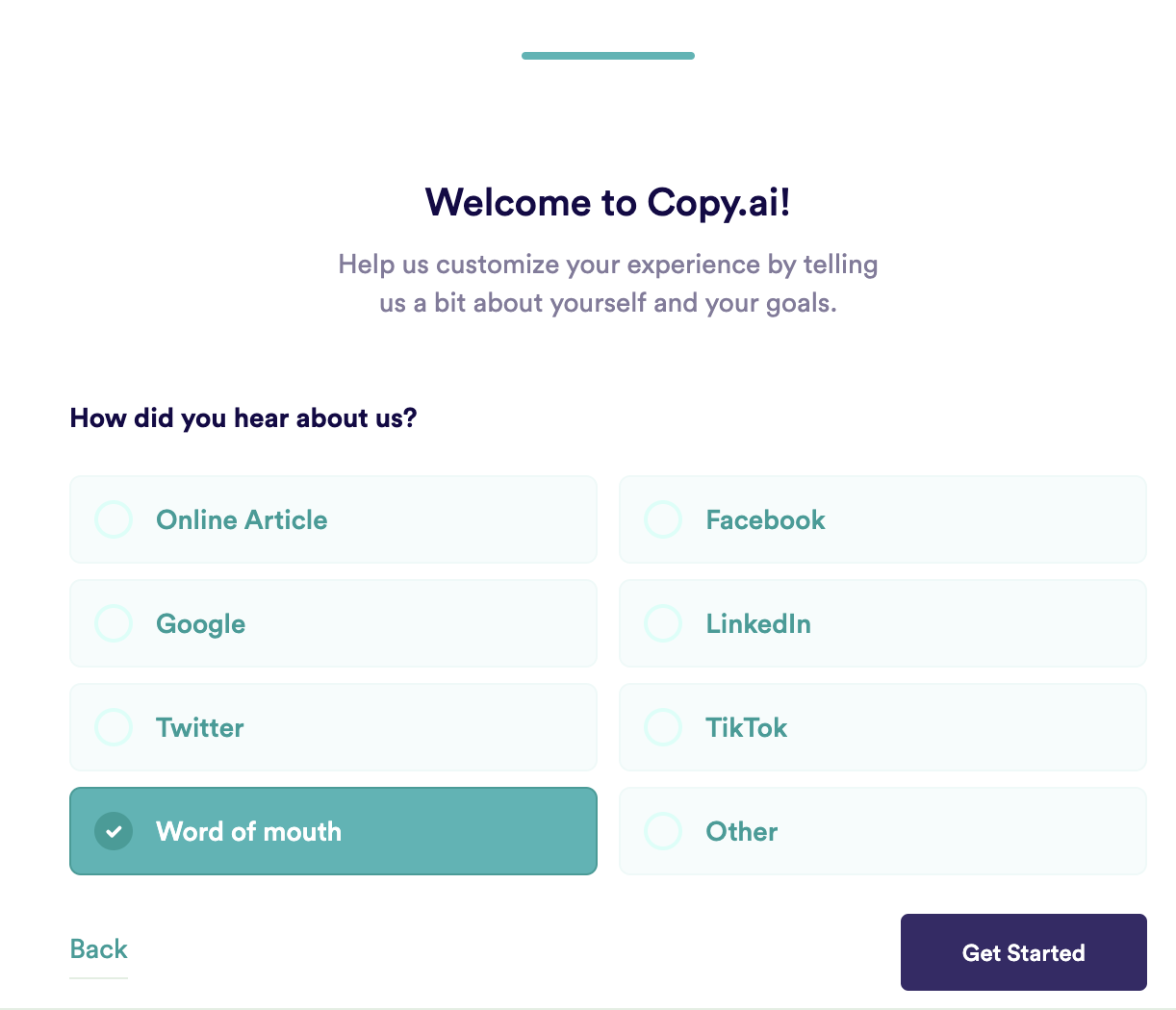Click the checkmark icon on Word of mouth
This screenshot has width=1176, height=1010.
click(114, 831)
